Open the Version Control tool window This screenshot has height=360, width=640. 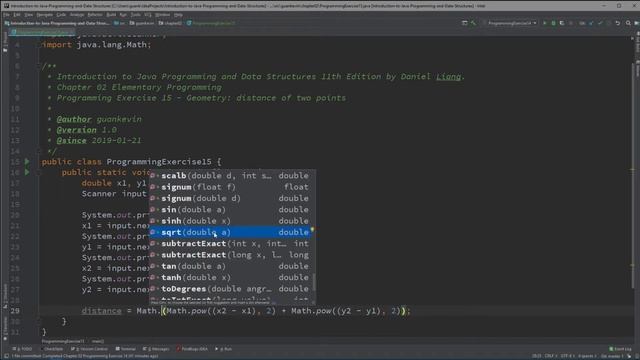89,349
